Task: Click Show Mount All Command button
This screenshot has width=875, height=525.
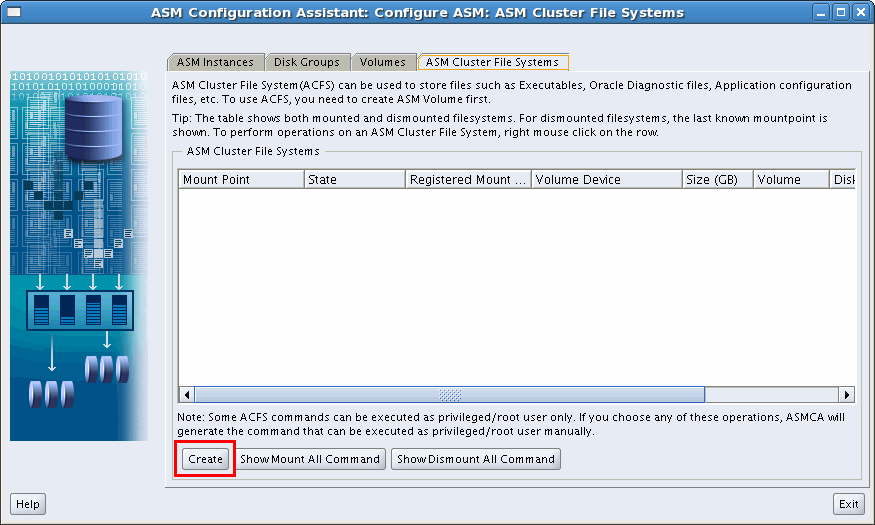Action: (310, 459)
